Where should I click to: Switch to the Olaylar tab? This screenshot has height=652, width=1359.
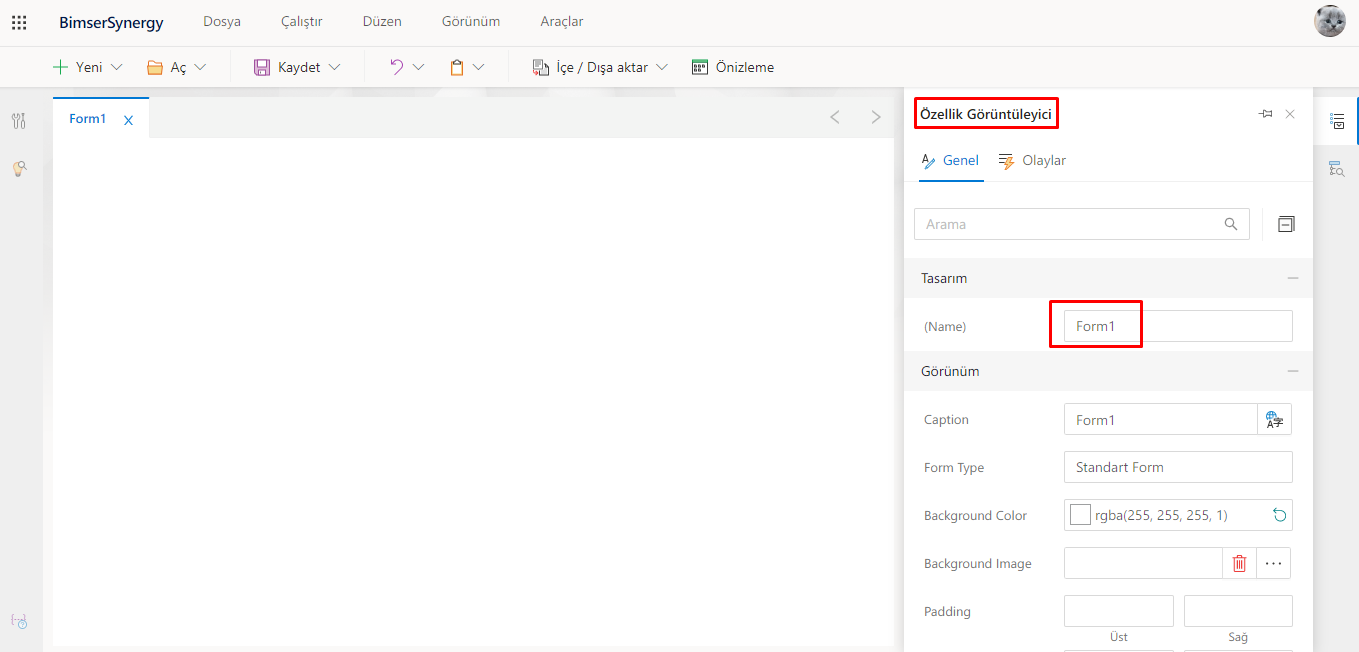pos(1033,161)
